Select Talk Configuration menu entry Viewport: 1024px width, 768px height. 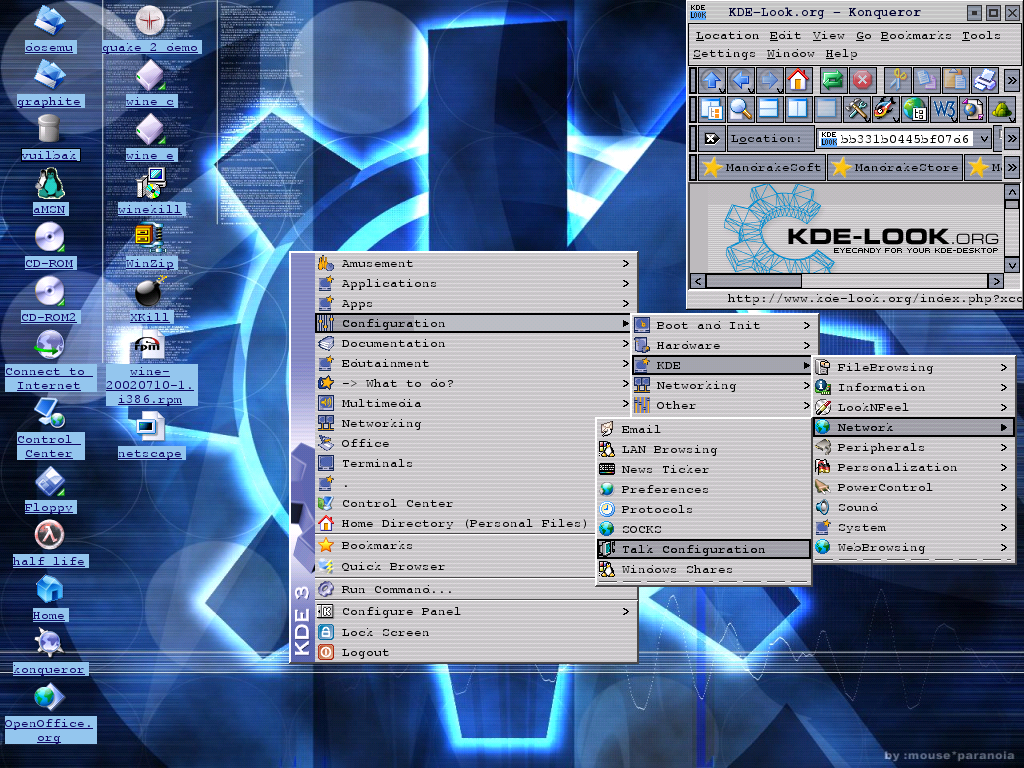[x=704, y=549]
